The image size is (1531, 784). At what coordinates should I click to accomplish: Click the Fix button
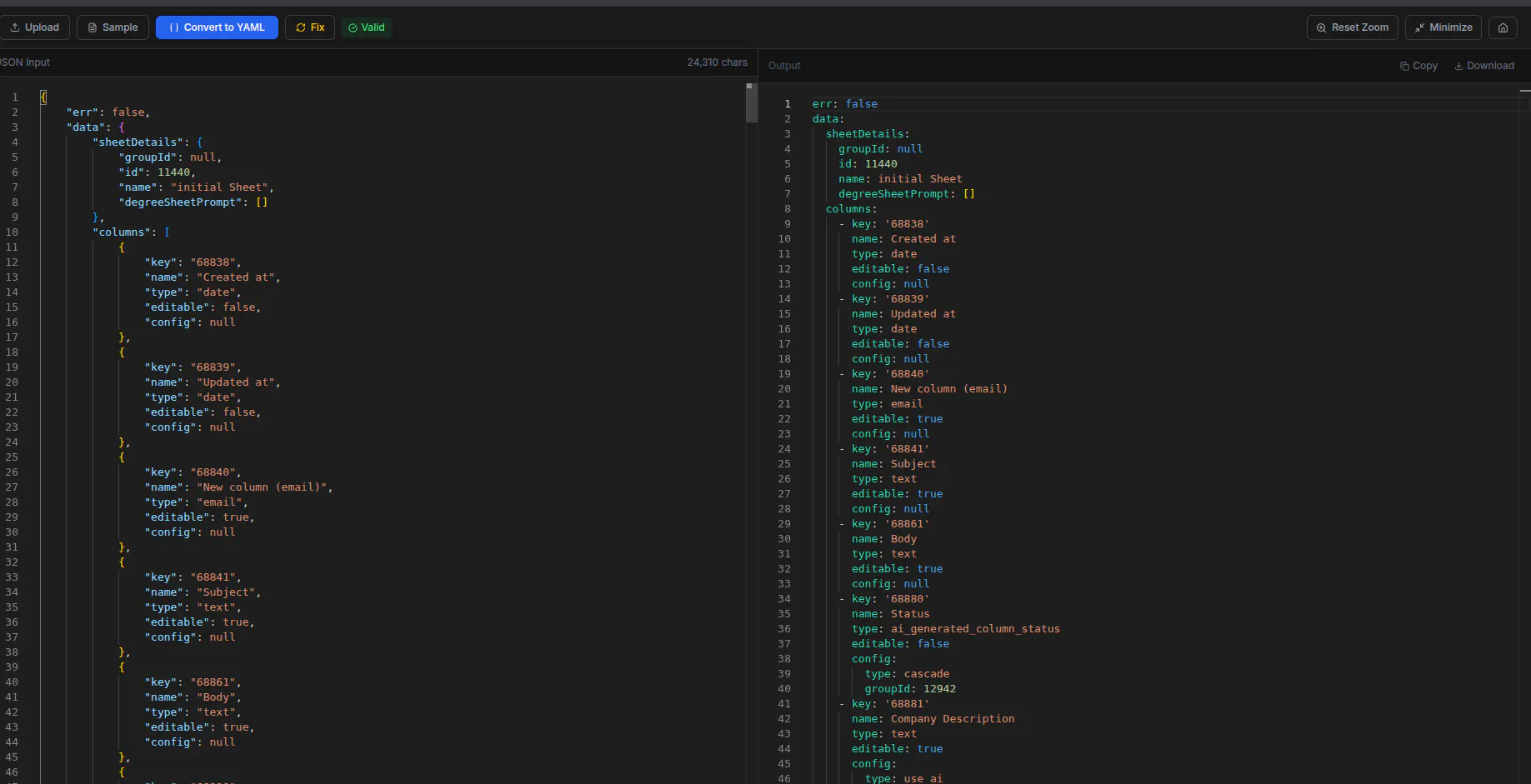click(310, 27)
